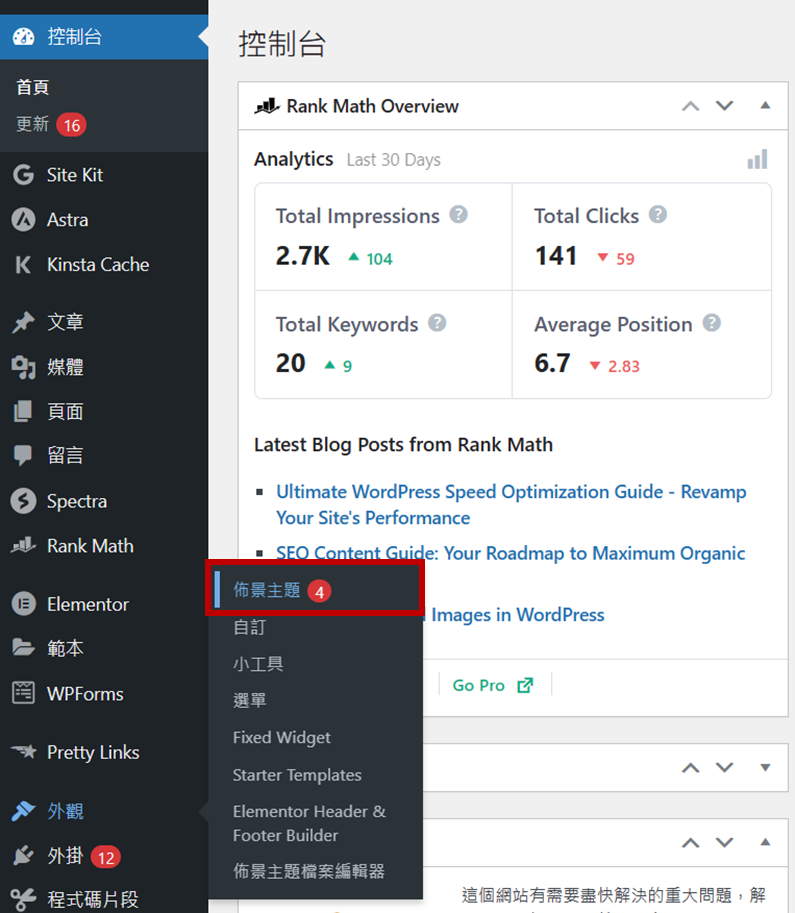Move the collapsed second panel down
The width and height of the screenshot is (795, 913).
pyautogui.click(x=725, y=767)
